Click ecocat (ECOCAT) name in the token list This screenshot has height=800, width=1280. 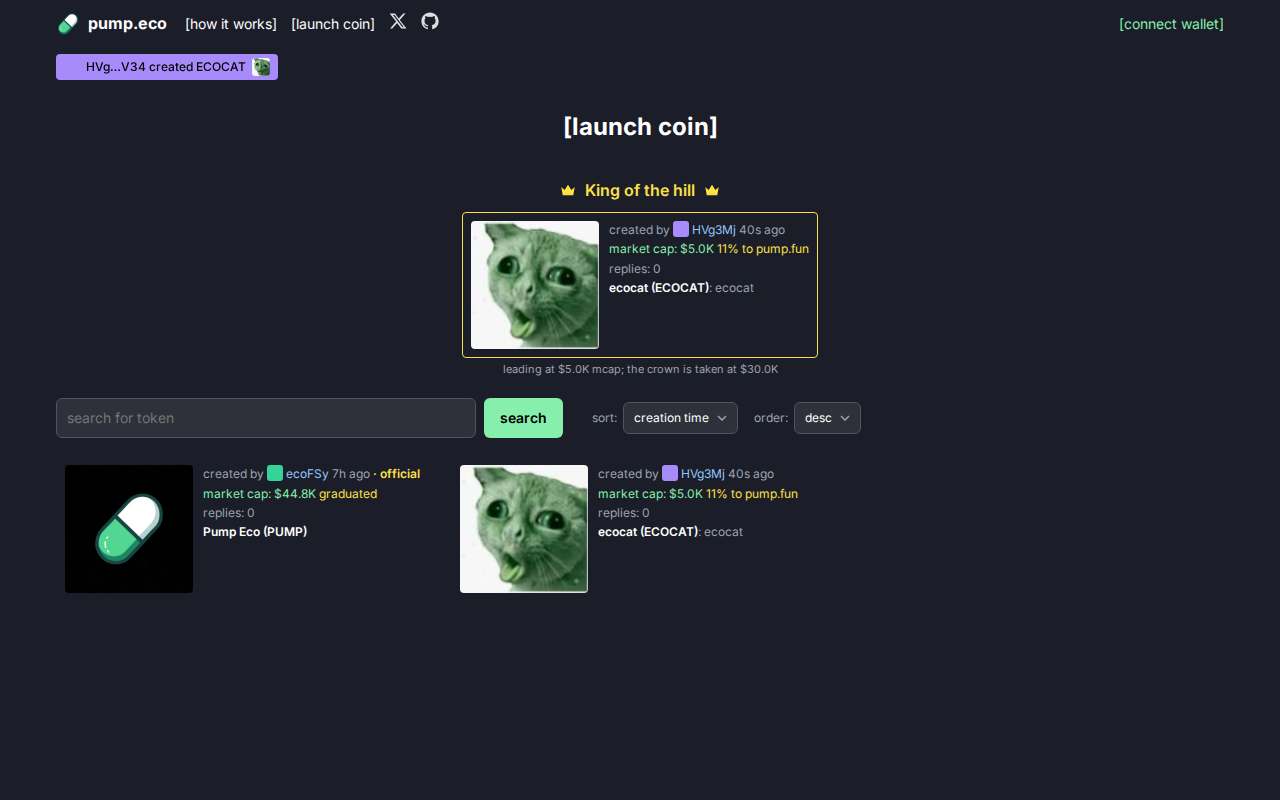click(x=648, y=532)
